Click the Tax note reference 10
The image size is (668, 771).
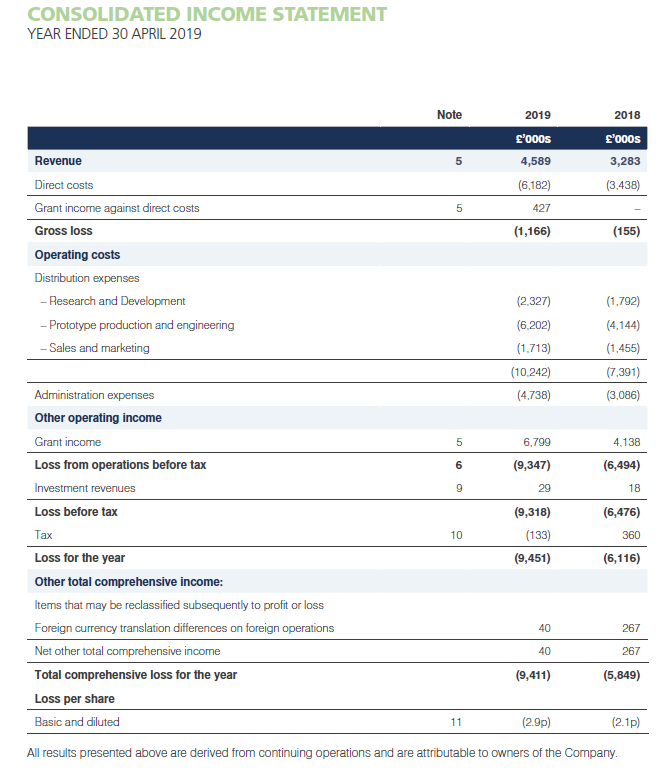tap(457, 535)
